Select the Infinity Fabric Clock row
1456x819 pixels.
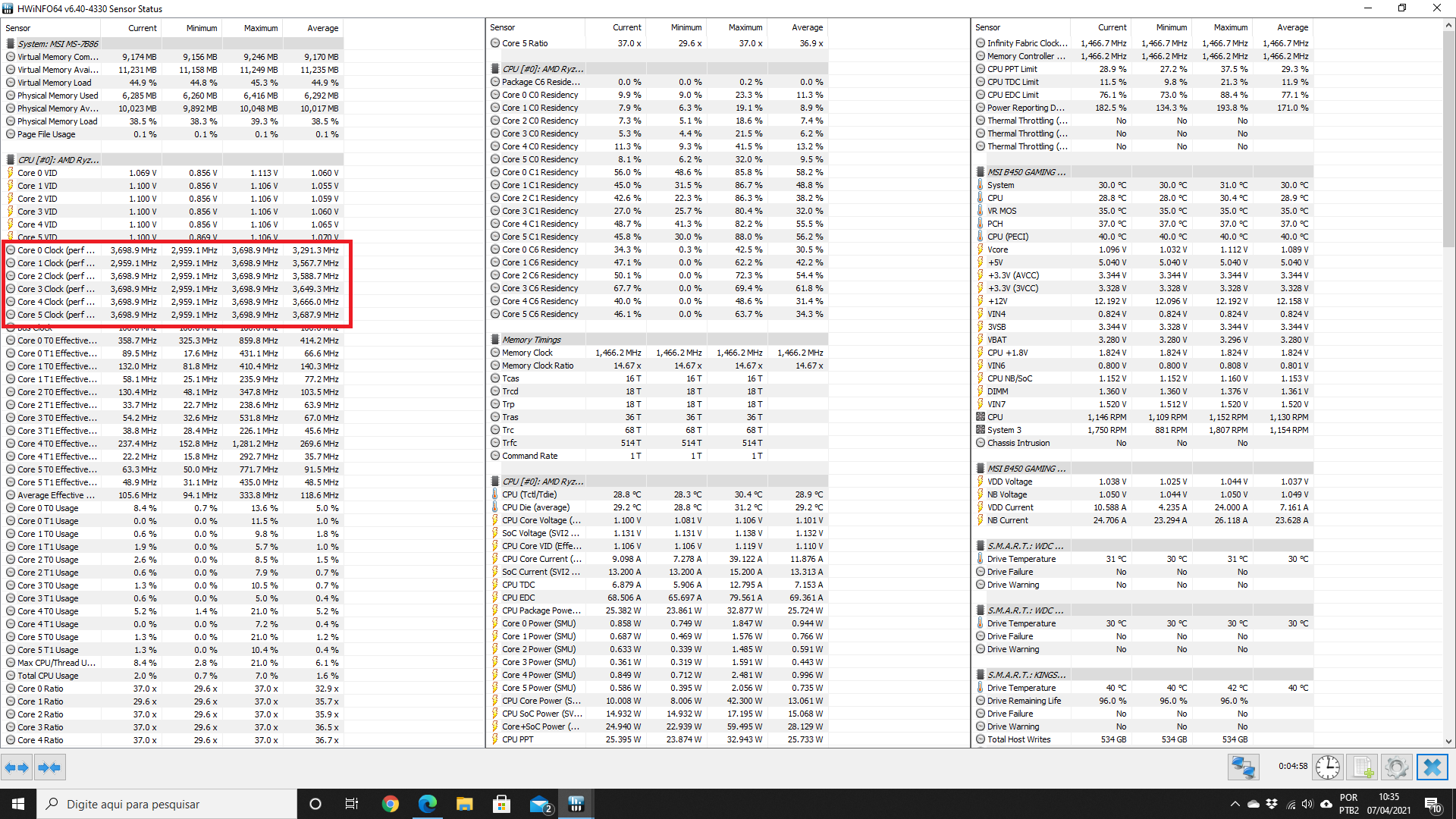tap(1143, 43)
